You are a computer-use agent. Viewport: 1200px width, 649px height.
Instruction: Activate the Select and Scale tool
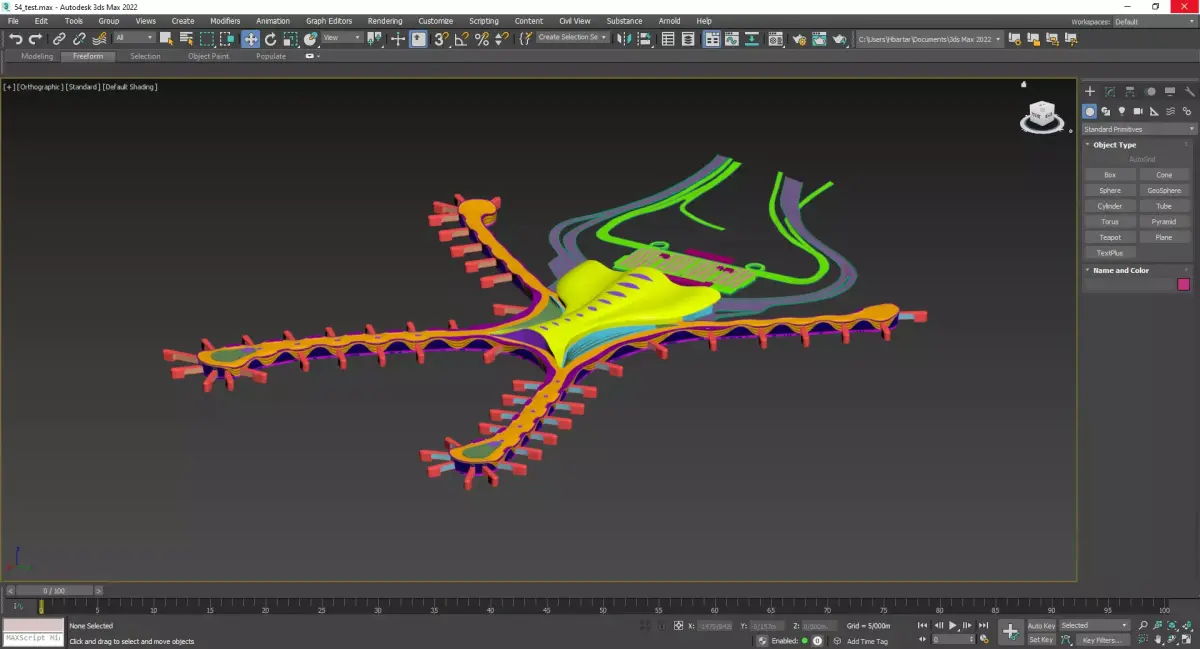290,39
